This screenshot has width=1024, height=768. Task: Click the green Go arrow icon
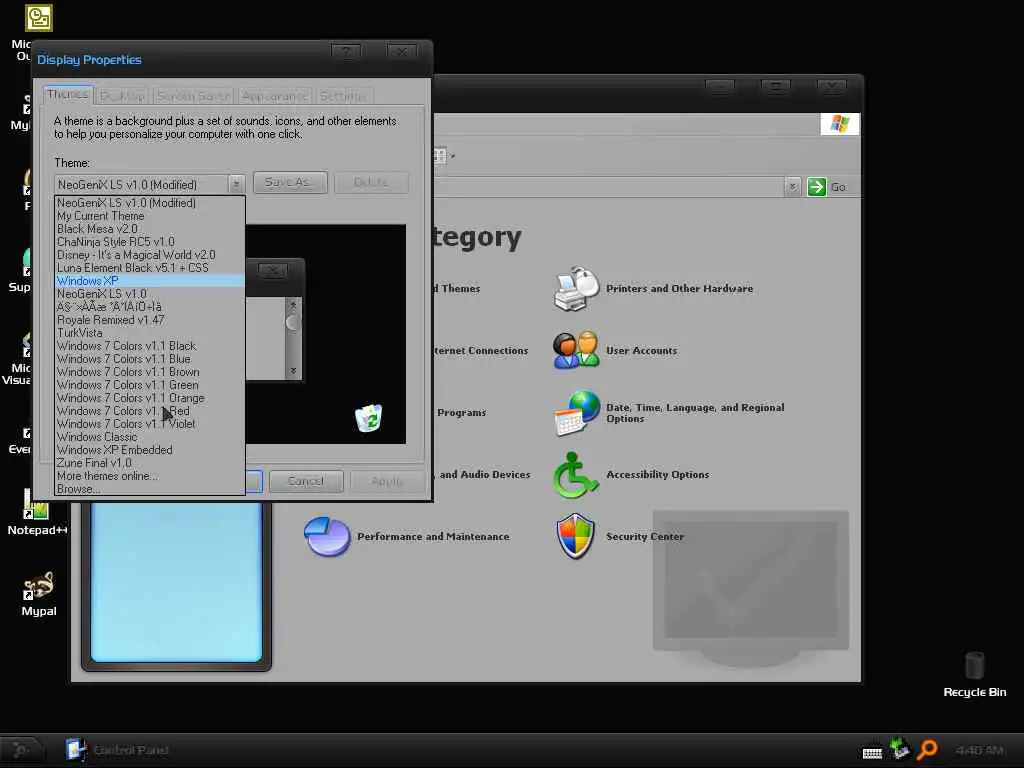[816, 187]
